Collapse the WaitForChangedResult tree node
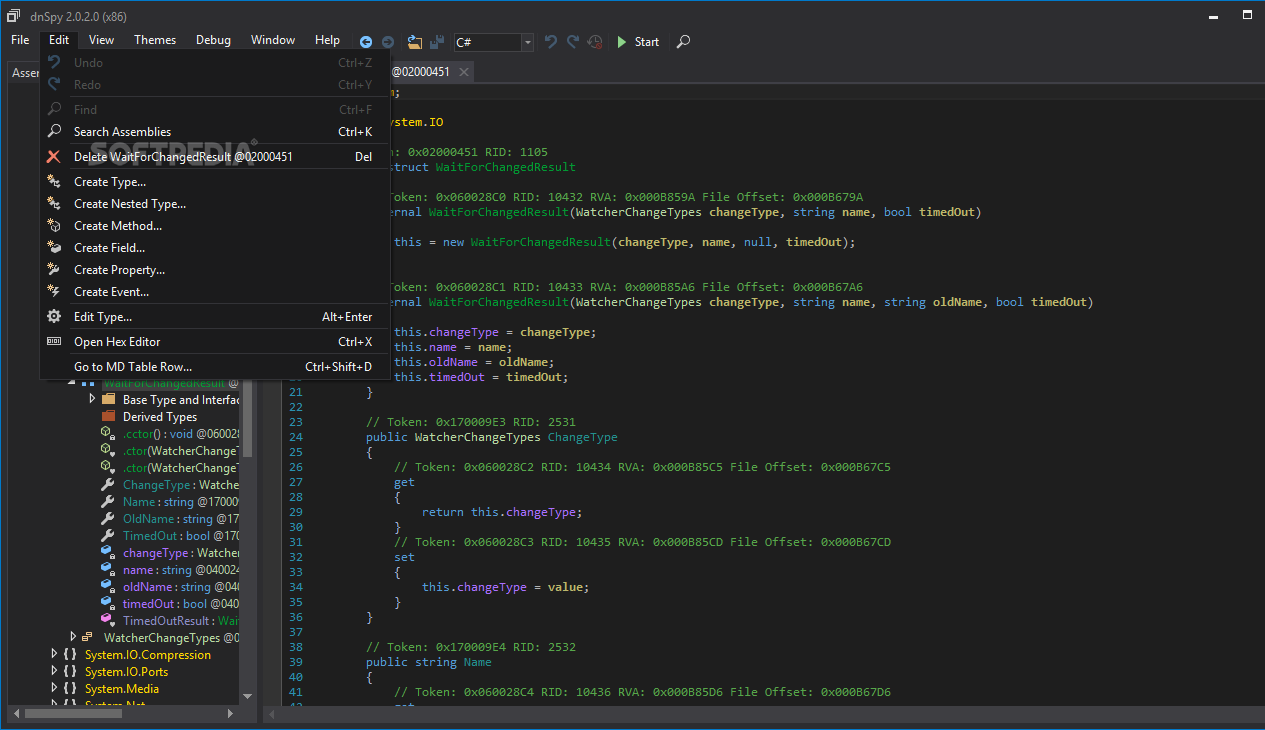Viewport: 1265px width, 730px height. (x=73, y=383)
